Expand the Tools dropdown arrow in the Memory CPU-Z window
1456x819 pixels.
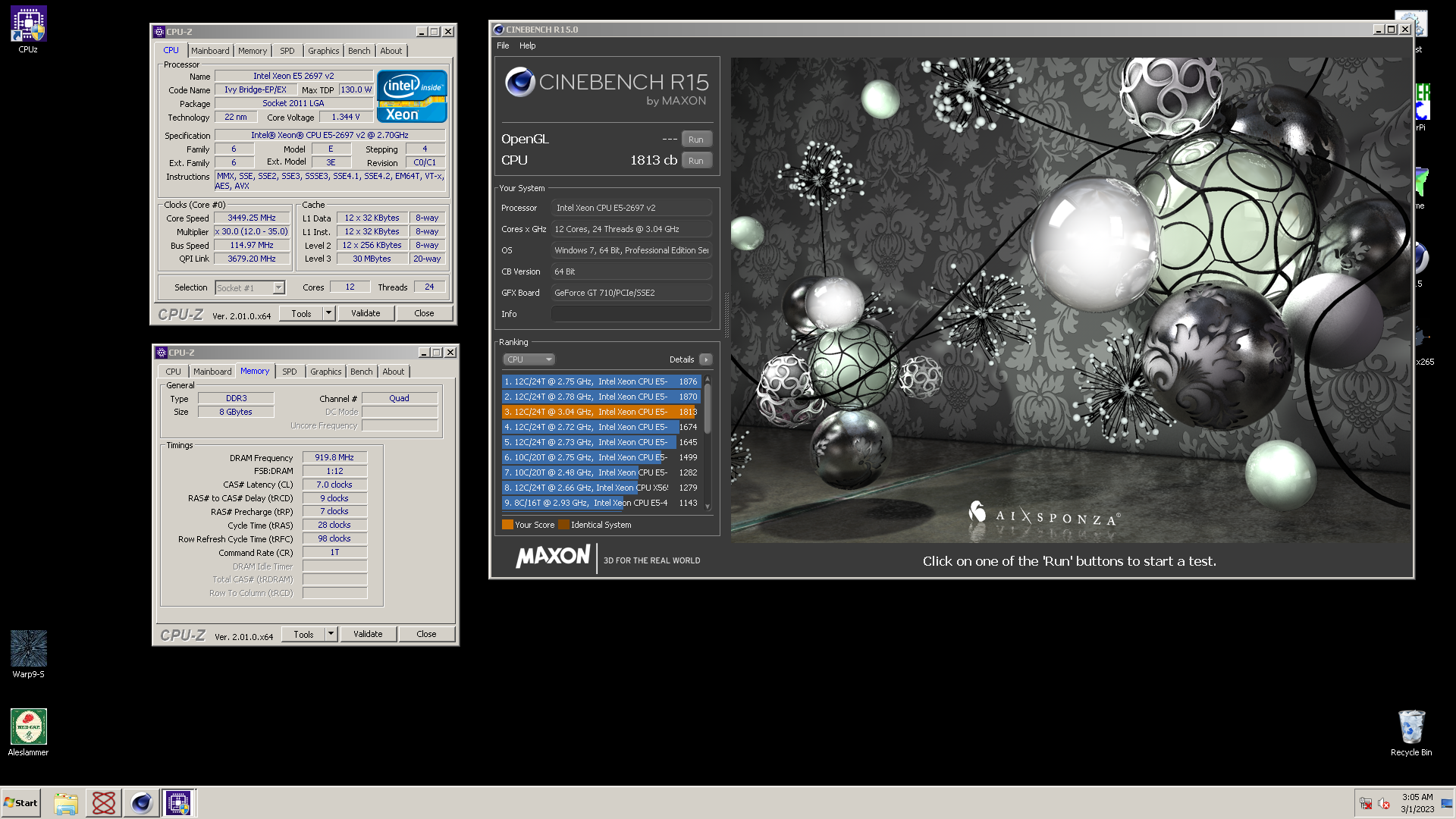(x=331, y=634)
